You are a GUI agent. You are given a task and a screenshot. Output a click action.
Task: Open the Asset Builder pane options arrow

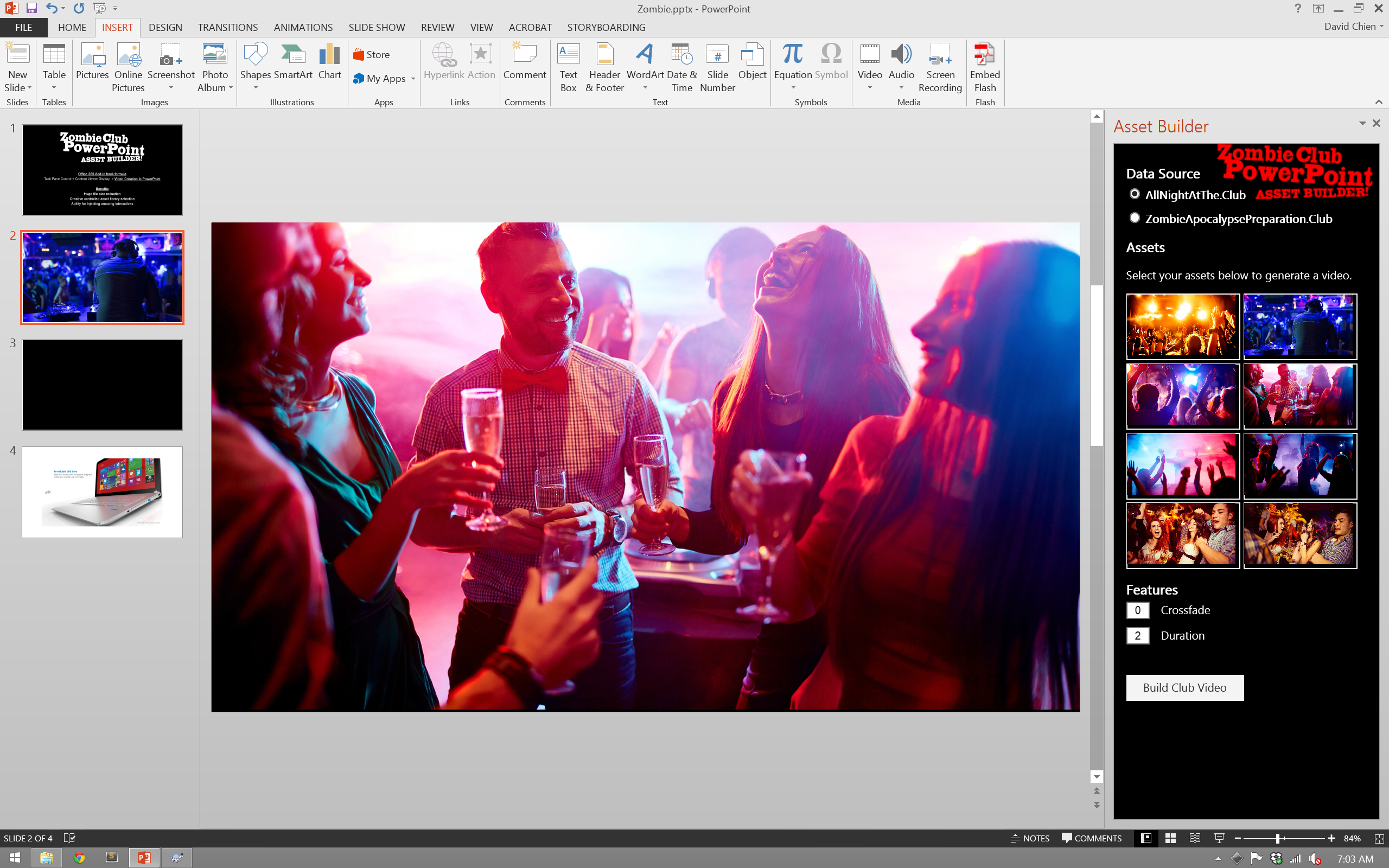1362,124
